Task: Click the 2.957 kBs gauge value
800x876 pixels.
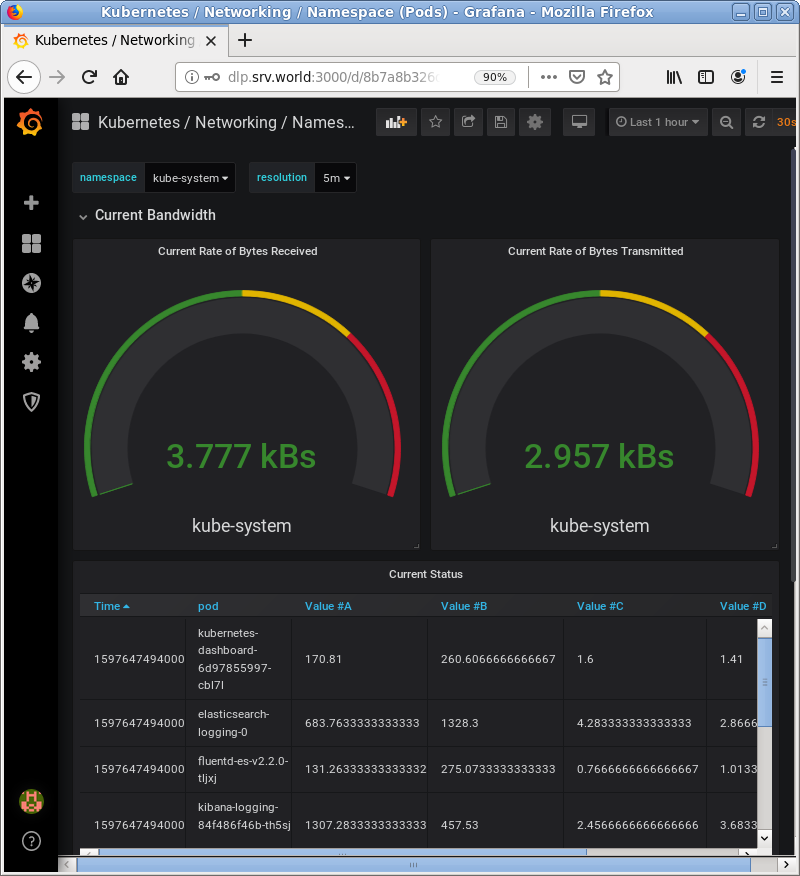Action: [x=599, y=456]
